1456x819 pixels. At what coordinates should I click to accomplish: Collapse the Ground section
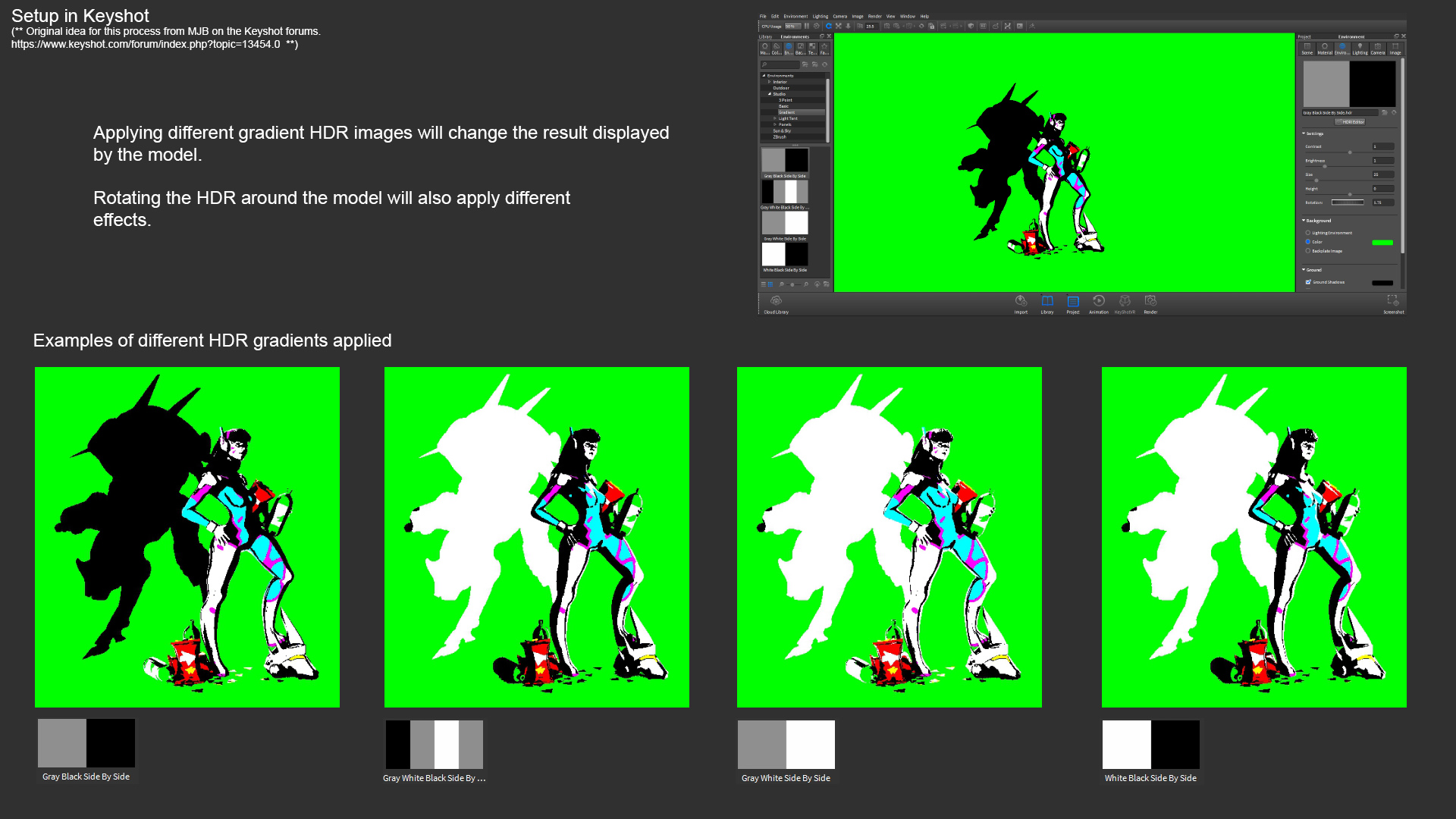(1304, 270)
